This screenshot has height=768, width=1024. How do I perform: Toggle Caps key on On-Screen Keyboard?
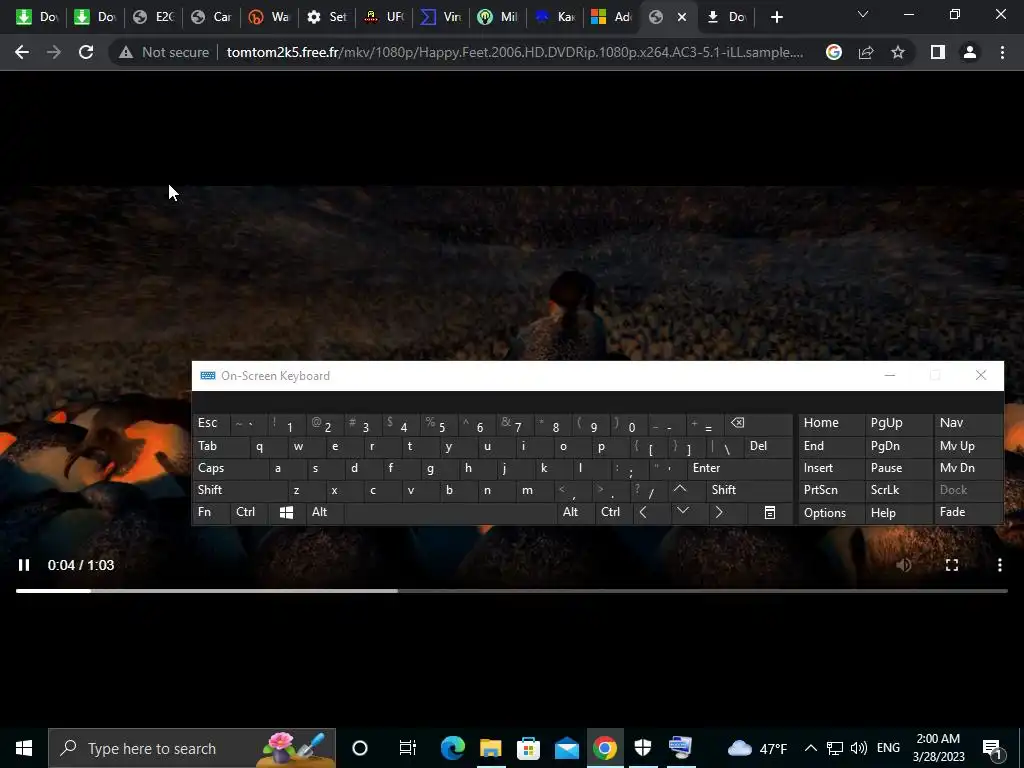pyautogui.click(x=231, y=468)
